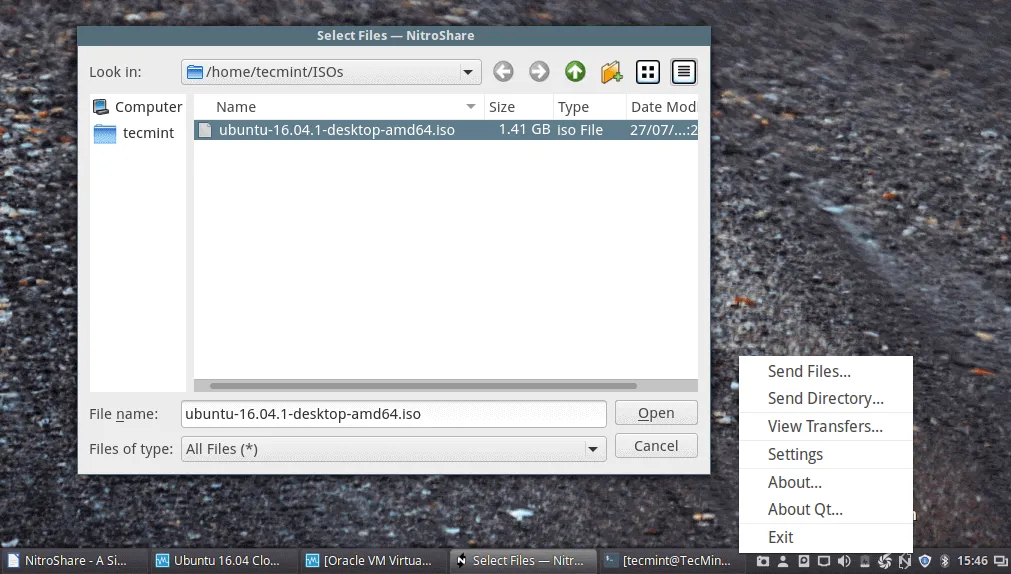Click the Back navigation arrow

(x=503, y=72)
